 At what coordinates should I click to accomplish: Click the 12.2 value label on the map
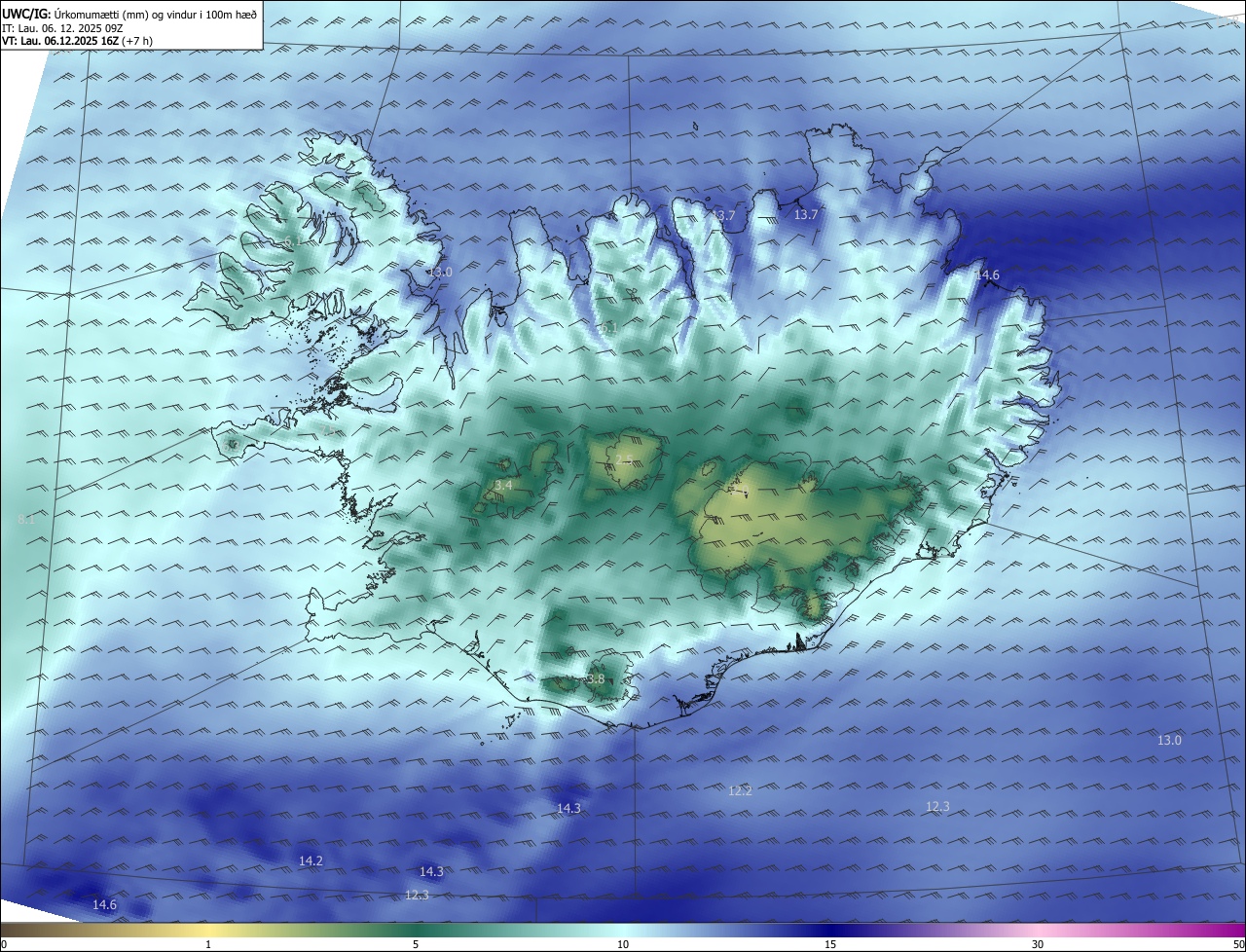[x=740, y=790]
